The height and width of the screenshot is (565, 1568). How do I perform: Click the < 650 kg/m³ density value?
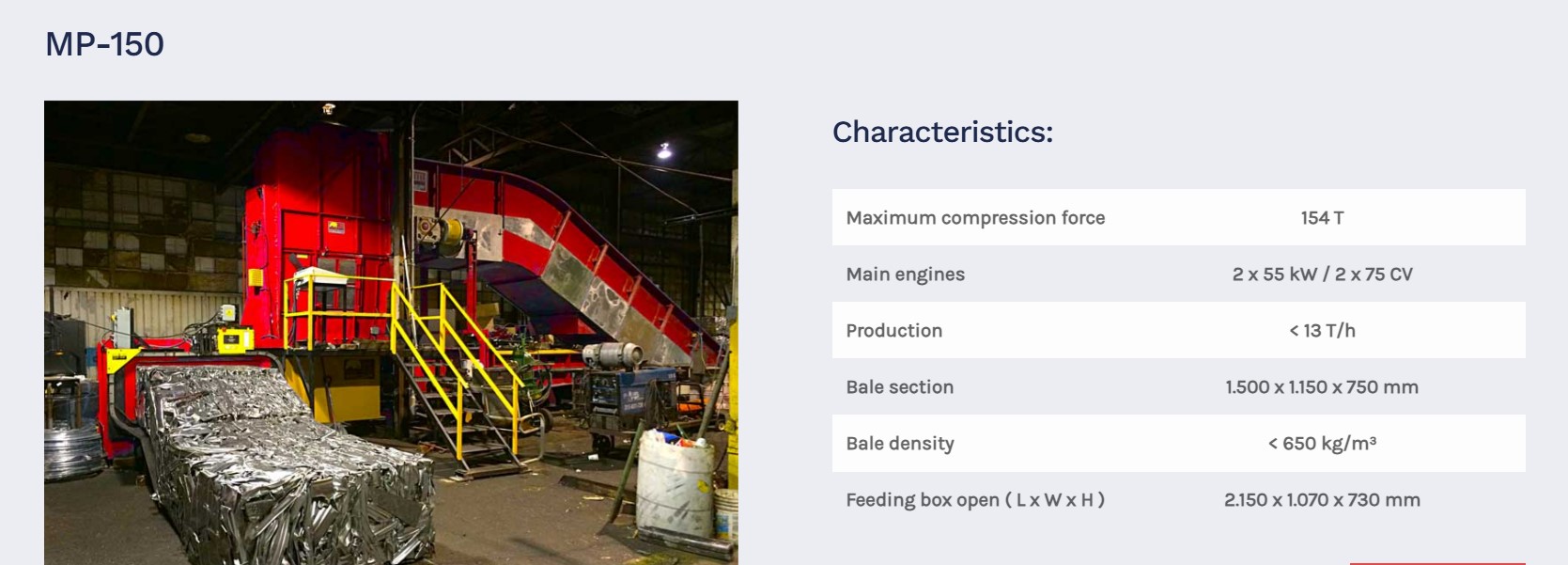pyautogui.click(x=1322, y=444)
